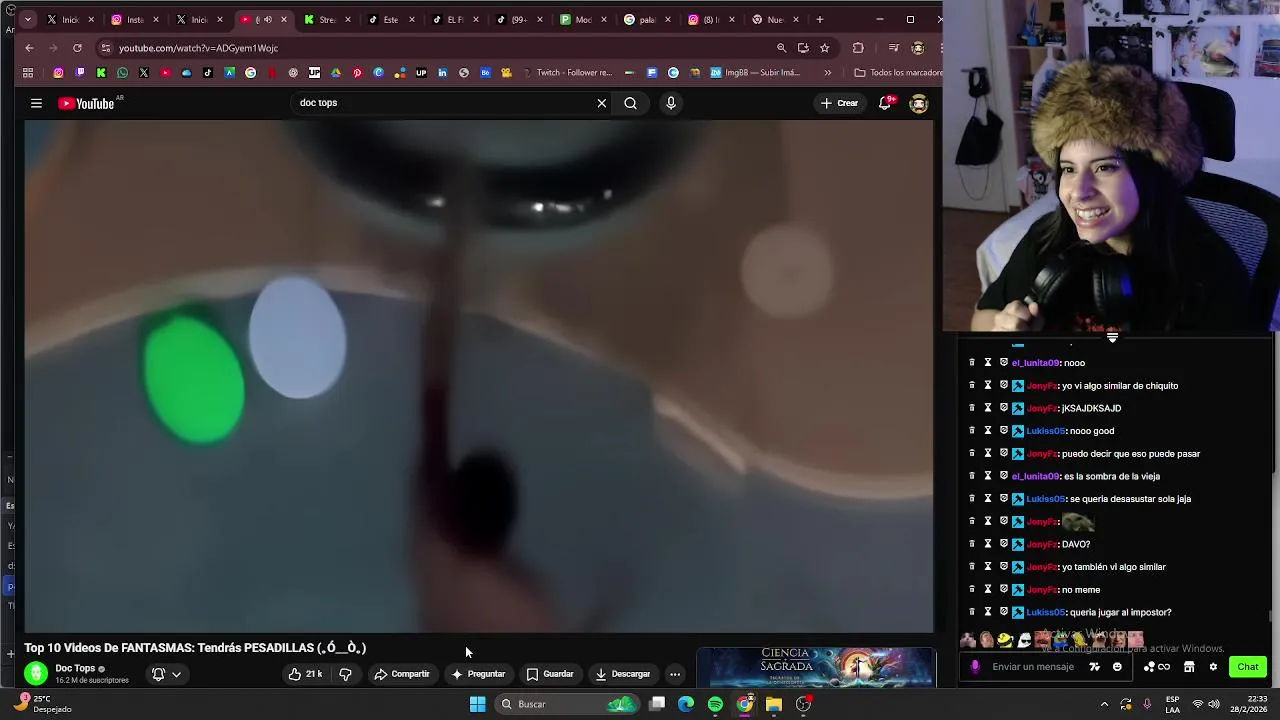Viewport: 1280px width, 720px height.
Task: Switch to the 'Nue' tab
Action: [775, 19]
